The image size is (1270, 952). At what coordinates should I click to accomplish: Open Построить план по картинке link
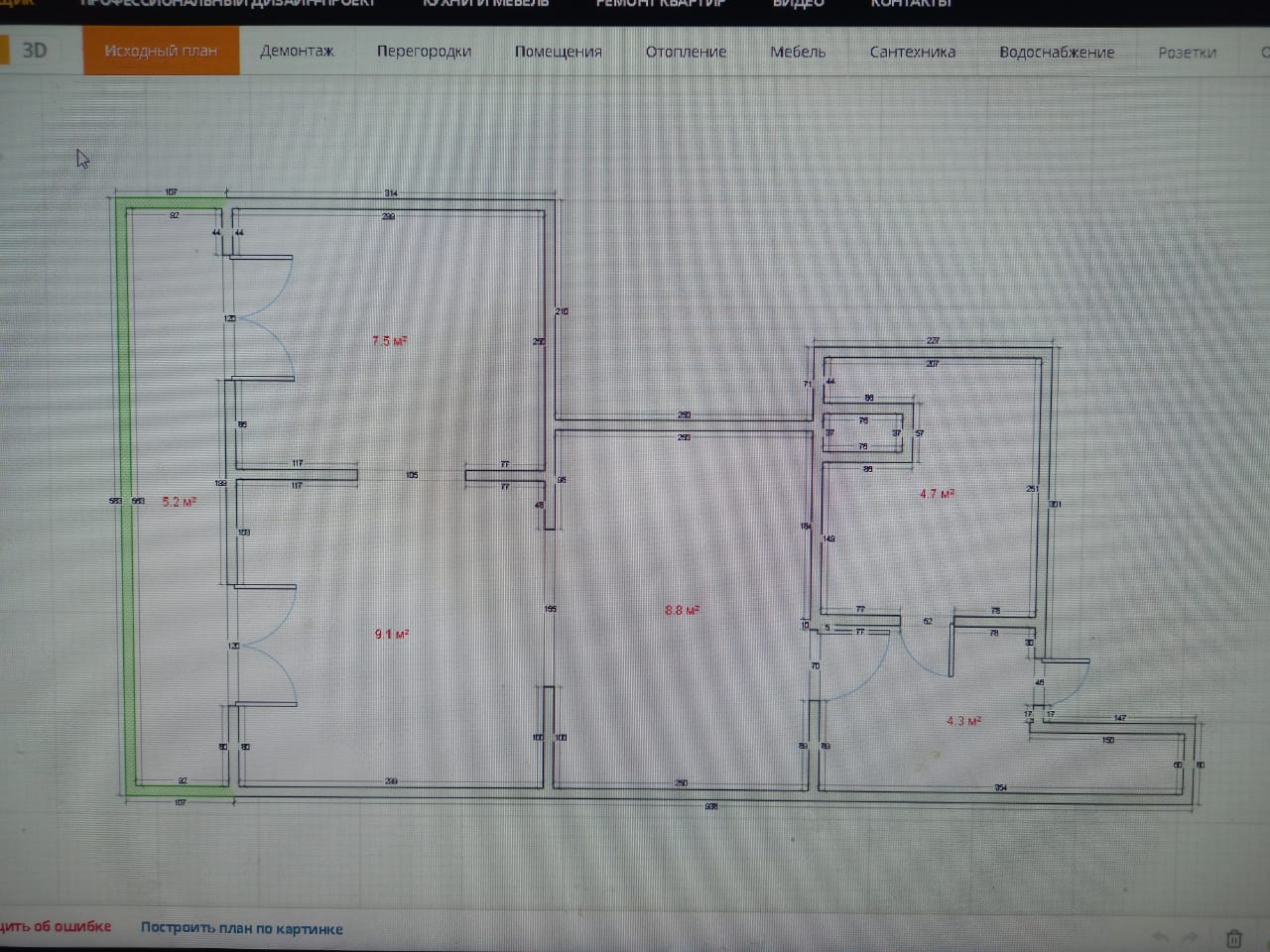(x=241, y=928)
